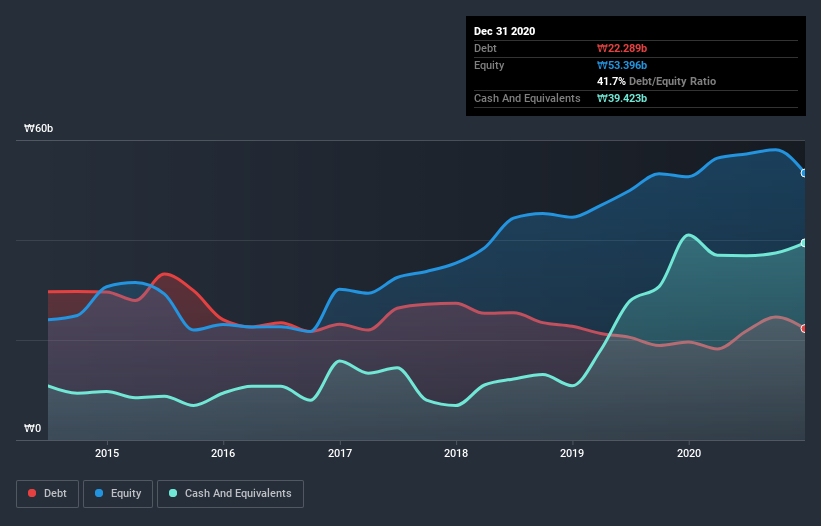Click the ₩0 axis label
Viewport: 821px width, 526px height.
pyautogui.click(x=32, y=429)
